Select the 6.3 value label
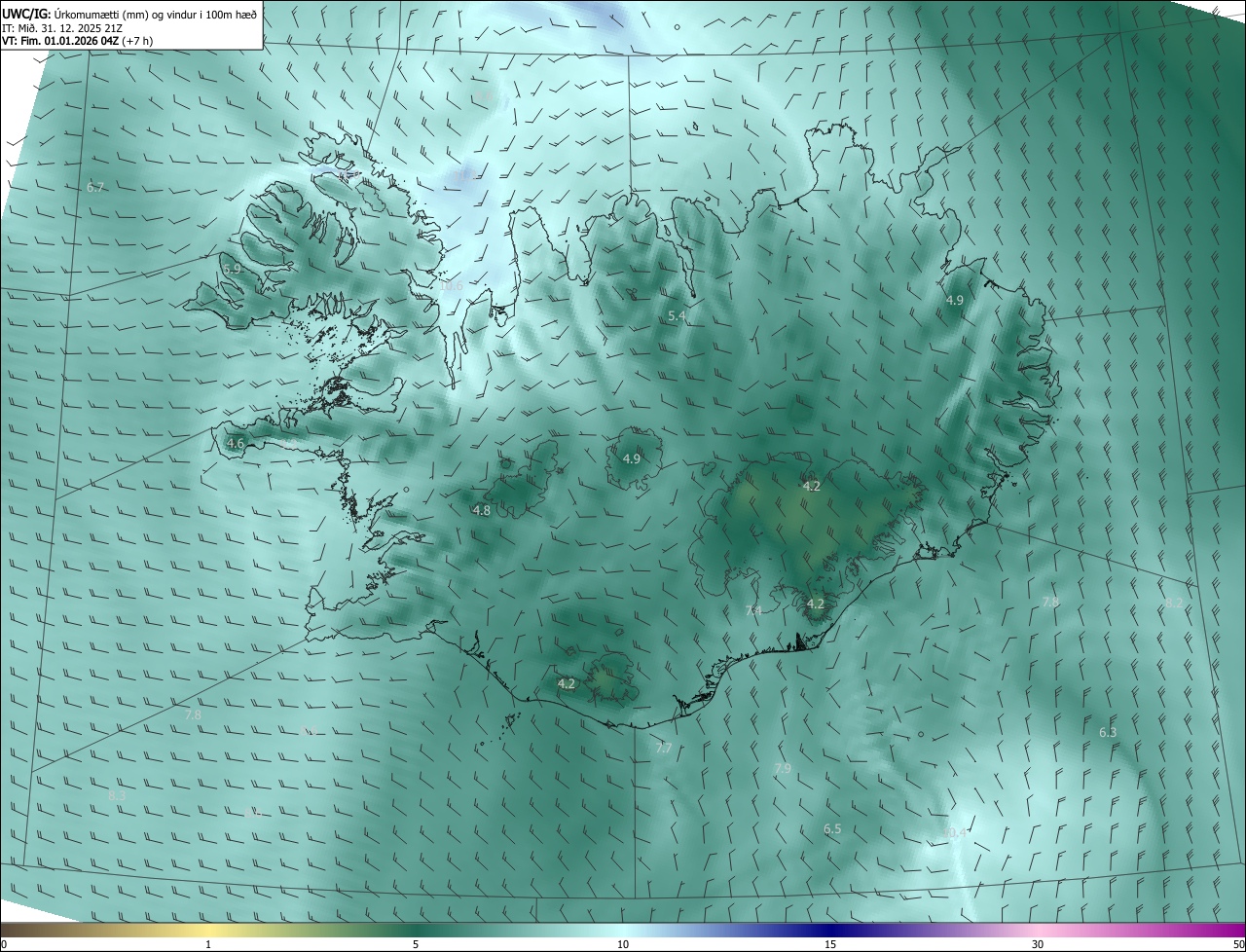This screenshot has height=952, width=1246. 1108,732
